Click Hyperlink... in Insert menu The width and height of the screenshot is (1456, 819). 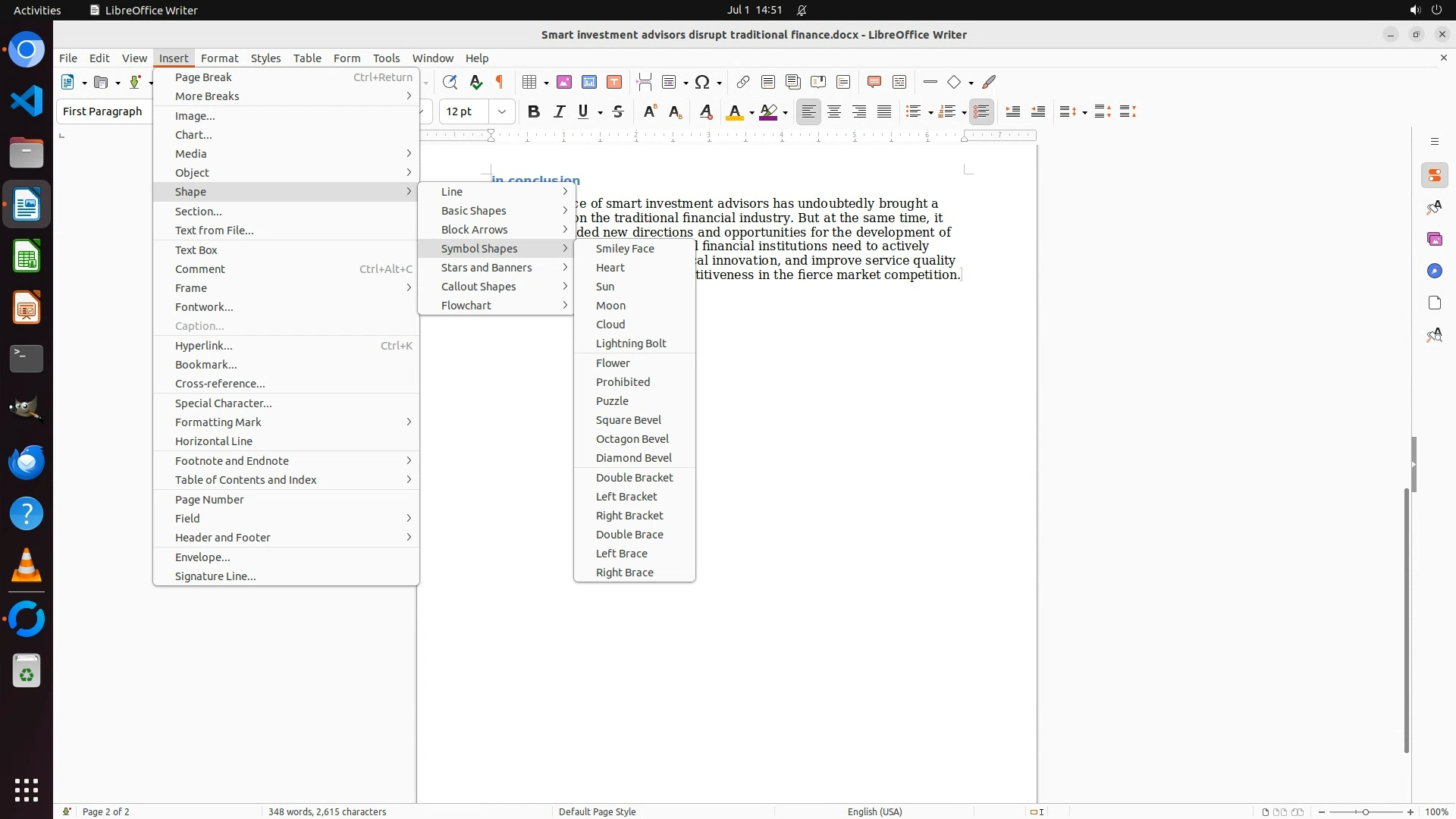tap(203, 346)
